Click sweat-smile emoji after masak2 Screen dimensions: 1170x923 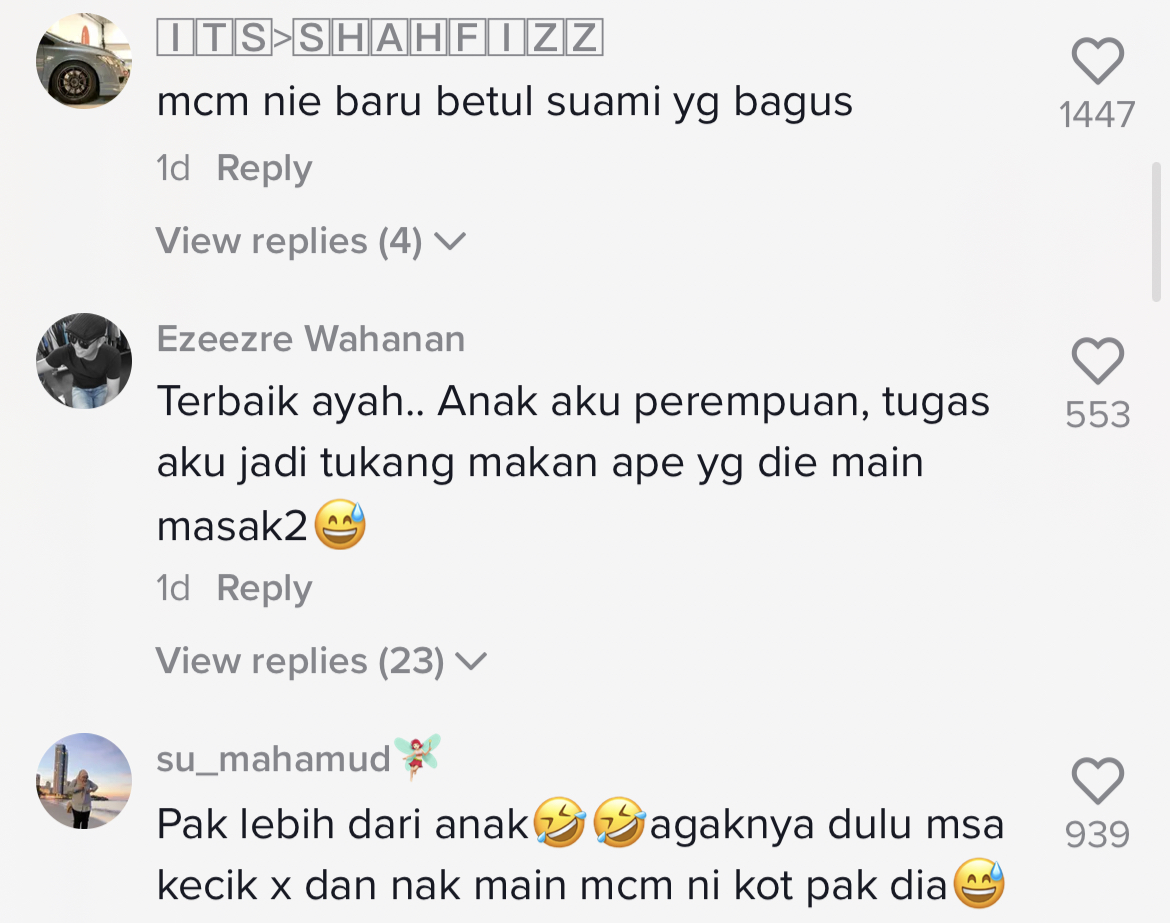tap(340, 524)
